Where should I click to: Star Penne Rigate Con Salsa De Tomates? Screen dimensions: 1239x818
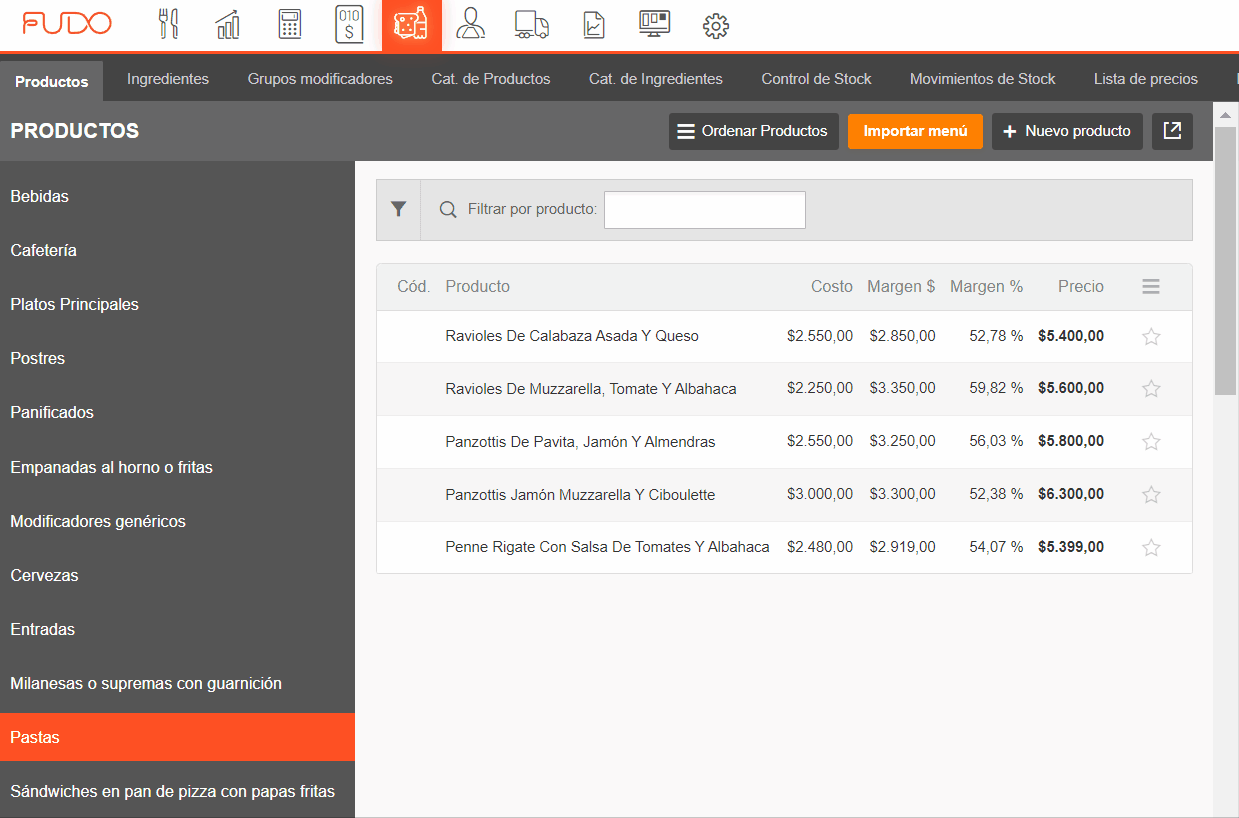[1151, 548]
